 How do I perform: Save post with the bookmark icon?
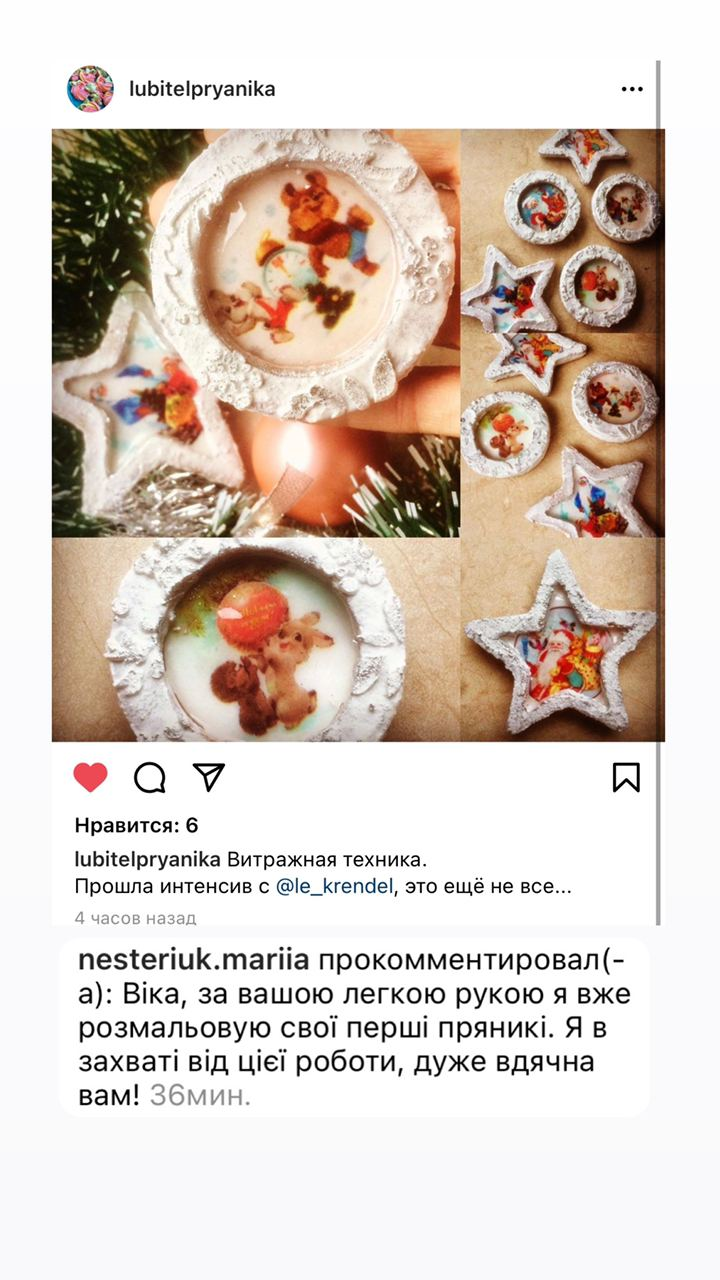tap(626, 777)
